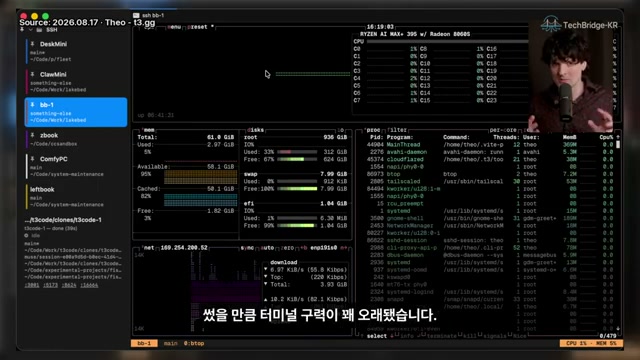Select the cloudflared process row
The height and width of the screenshot is (360, 640).
click(490, 159)
